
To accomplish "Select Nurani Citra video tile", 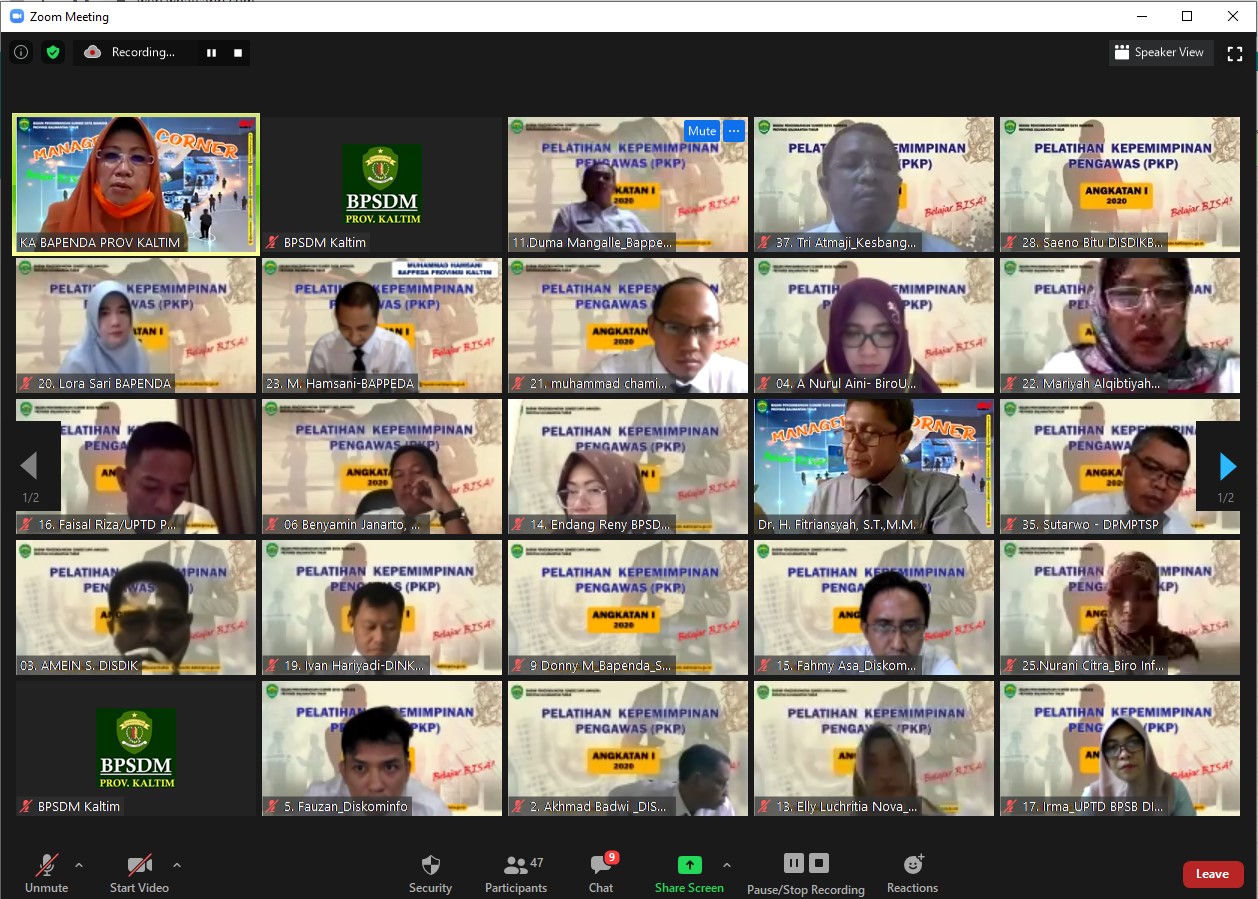I will pos(1120,607).
